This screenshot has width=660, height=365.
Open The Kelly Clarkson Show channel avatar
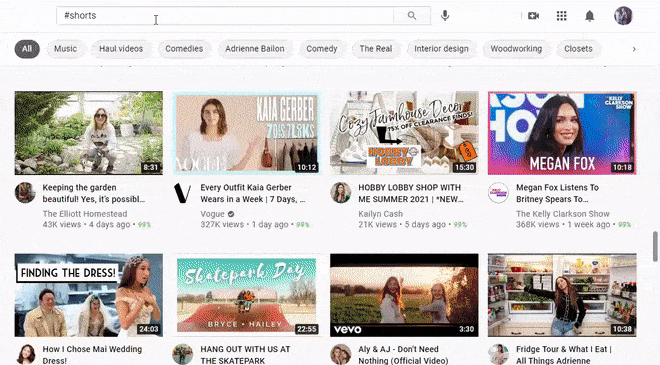498,193
